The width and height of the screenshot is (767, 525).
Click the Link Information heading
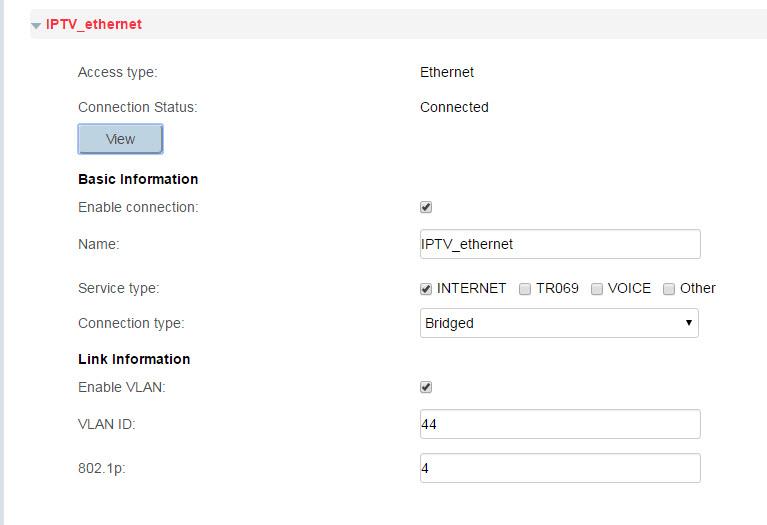(134, 358)
